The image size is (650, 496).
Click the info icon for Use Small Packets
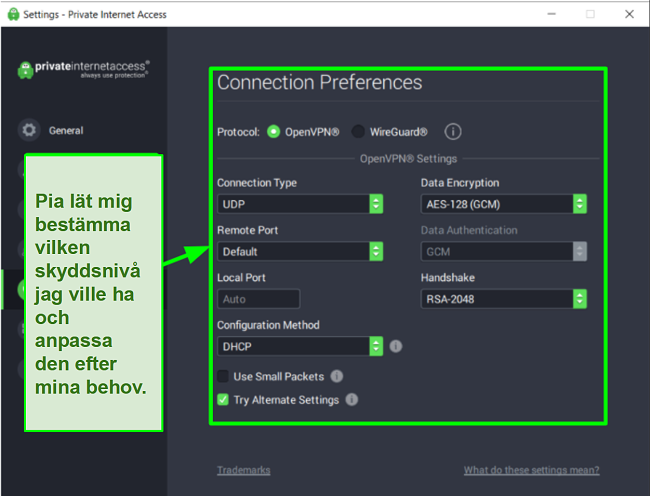click(337, 376)
